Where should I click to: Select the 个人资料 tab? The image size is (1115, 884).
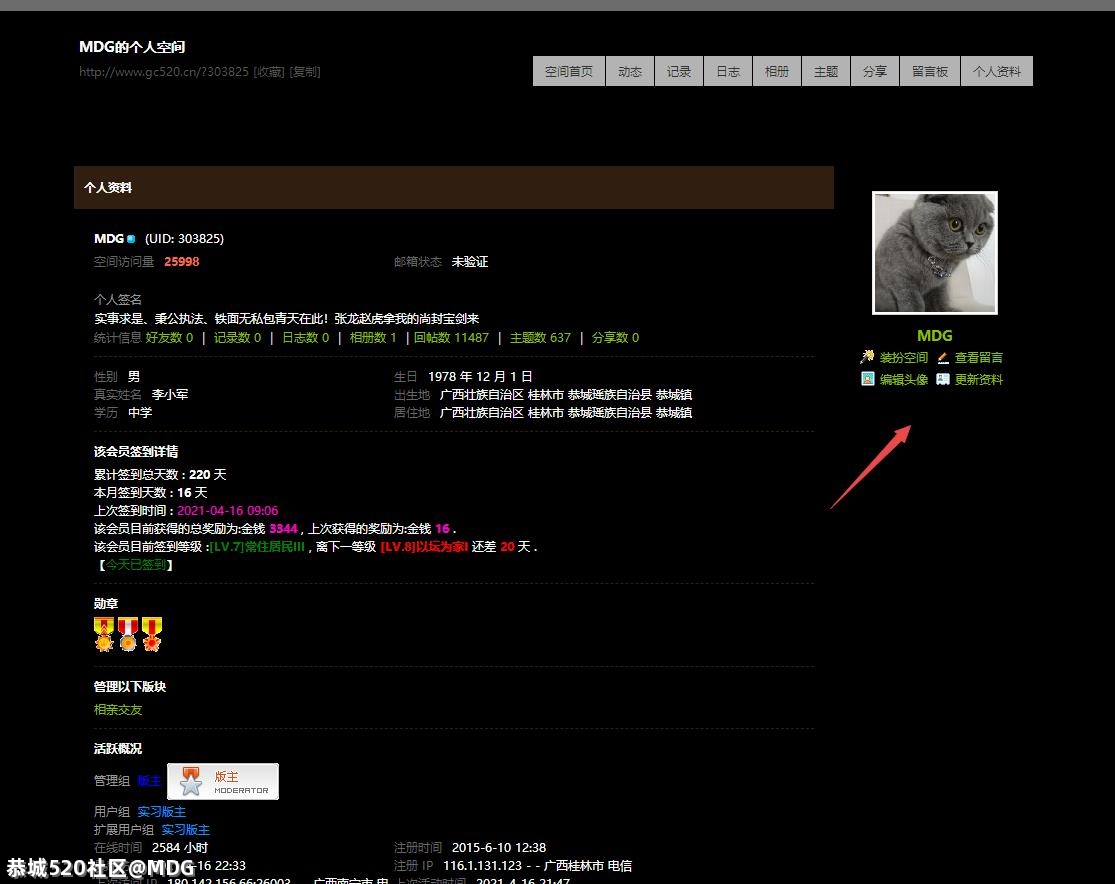(x=997, y=71)
